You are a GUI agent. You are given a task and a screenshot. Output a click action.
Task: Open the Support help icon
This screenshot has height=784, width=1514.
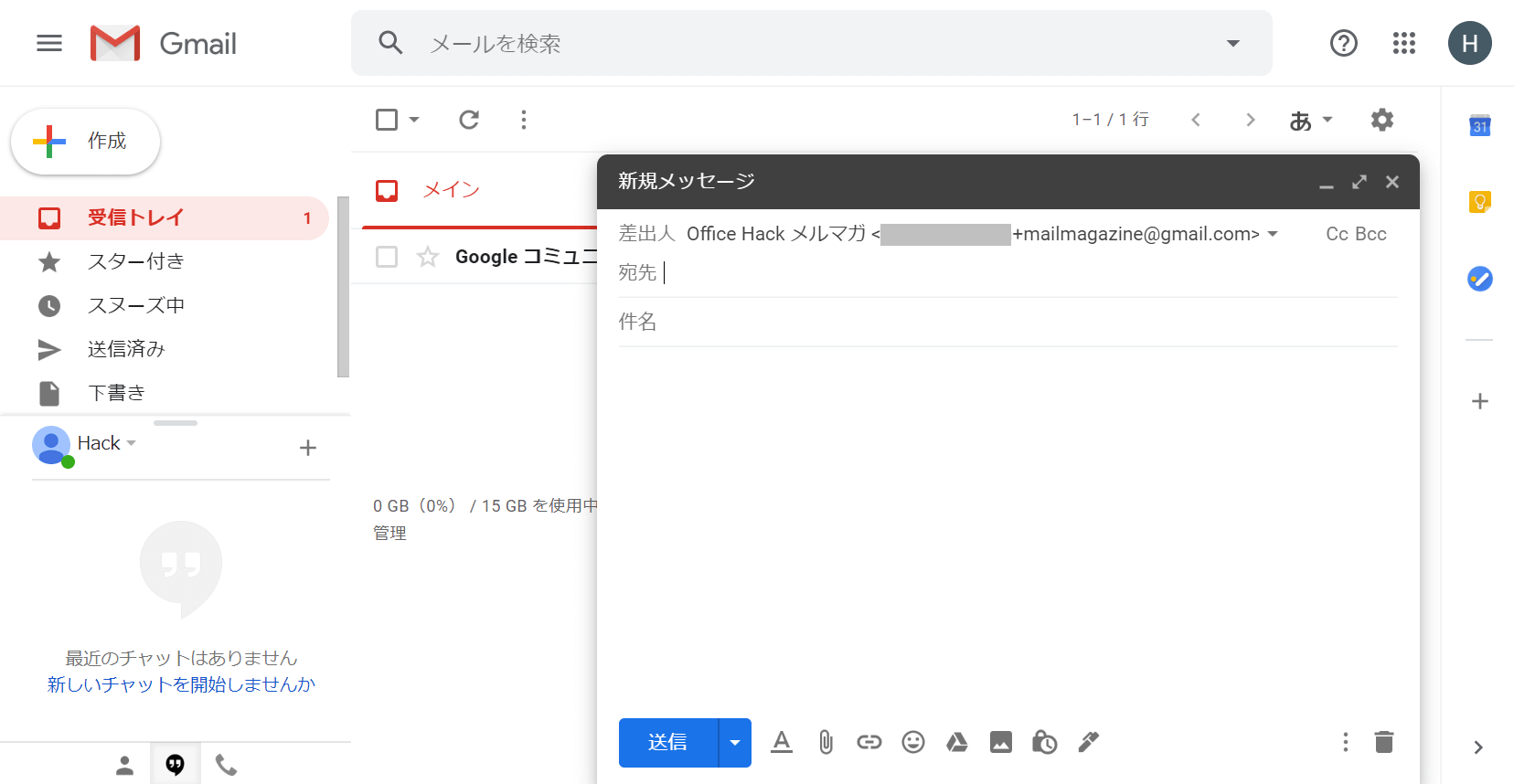pos(1343,43)
